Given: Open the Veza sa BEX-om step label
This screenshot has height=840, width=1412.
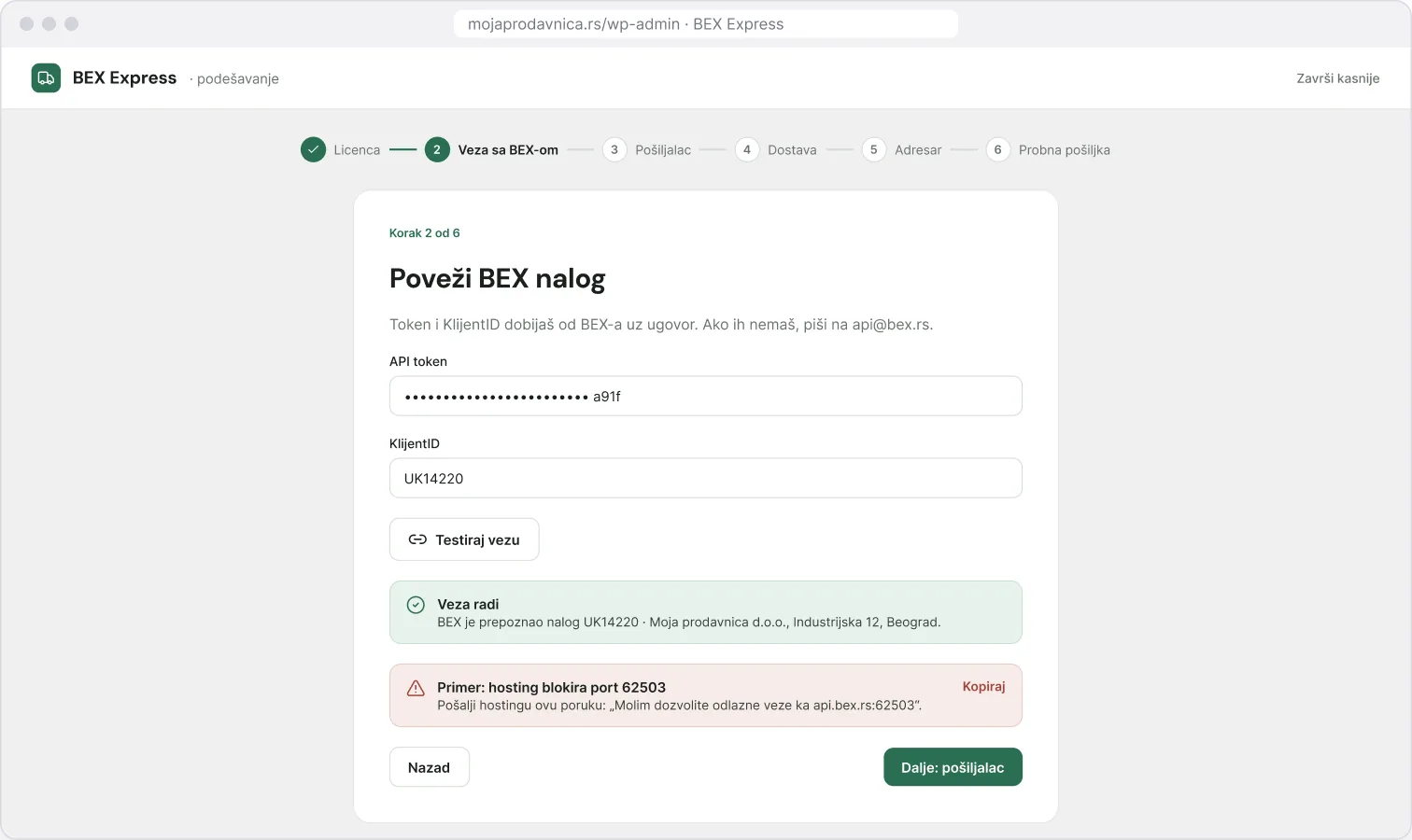Looking at the screenshot, I should [x=508, y=150].
